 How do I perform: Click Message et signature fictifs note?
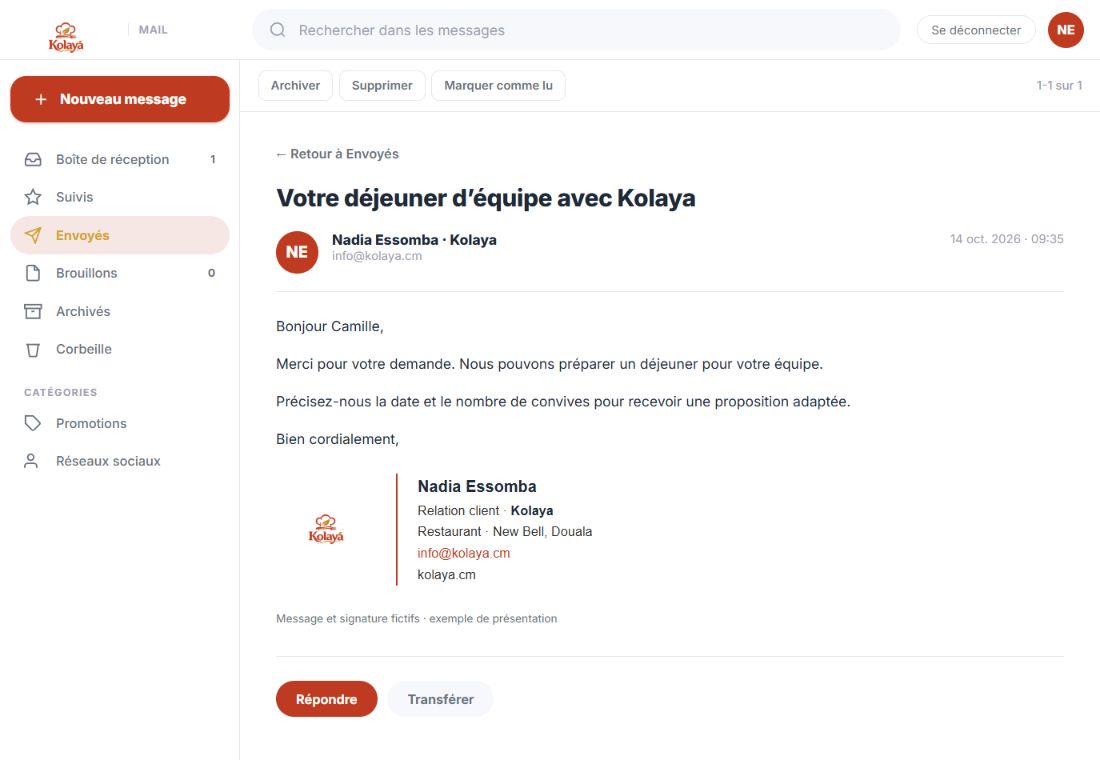tap(417, 619)
